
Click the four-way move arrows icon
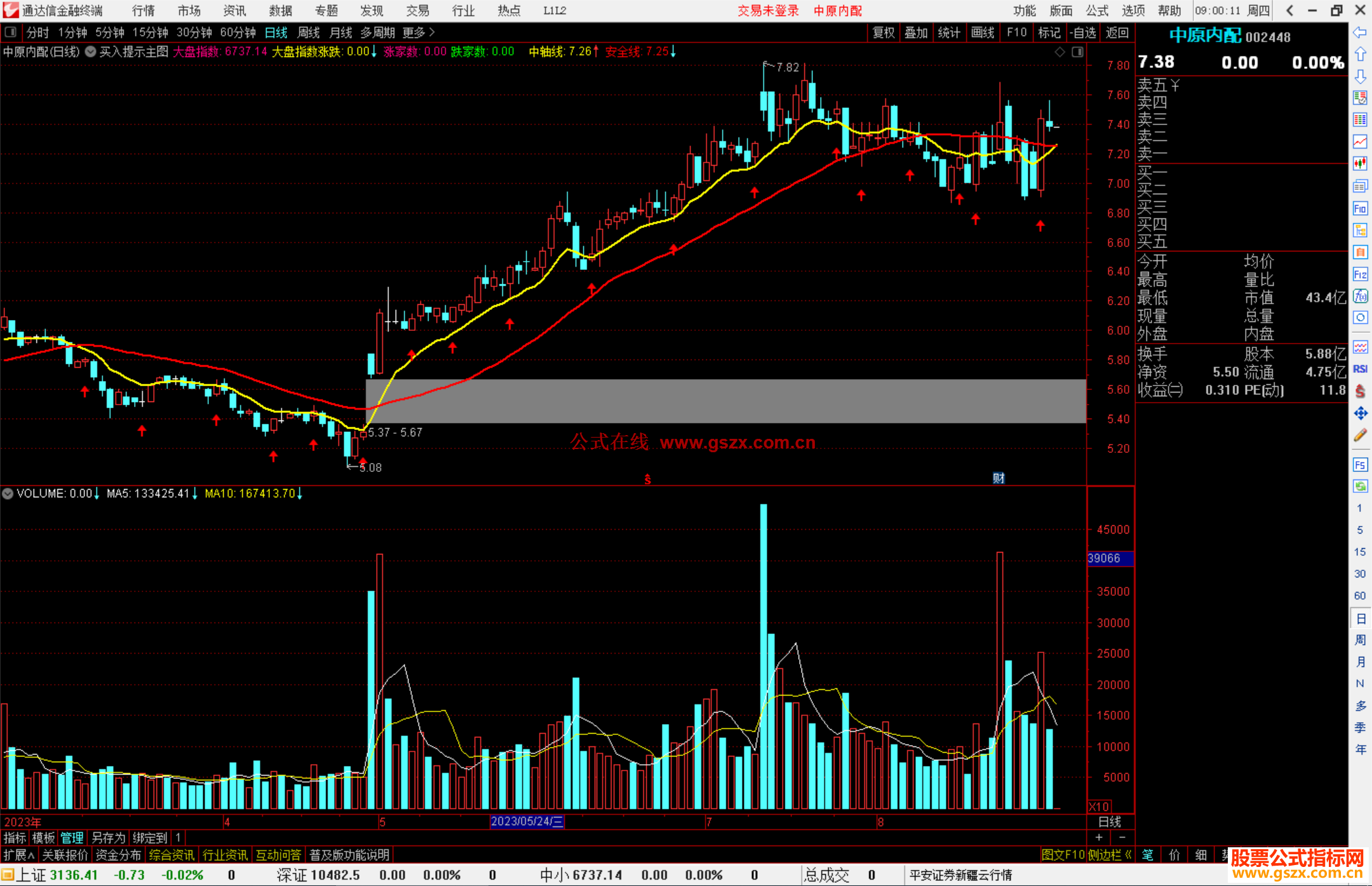(1360, 413)
